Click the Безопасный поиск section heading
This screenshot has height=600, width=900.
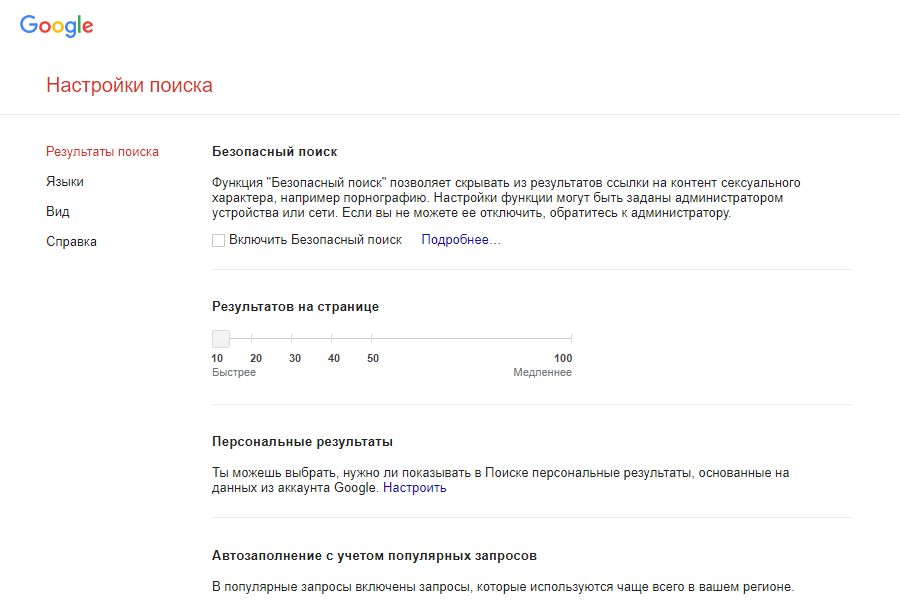point(275,152)
